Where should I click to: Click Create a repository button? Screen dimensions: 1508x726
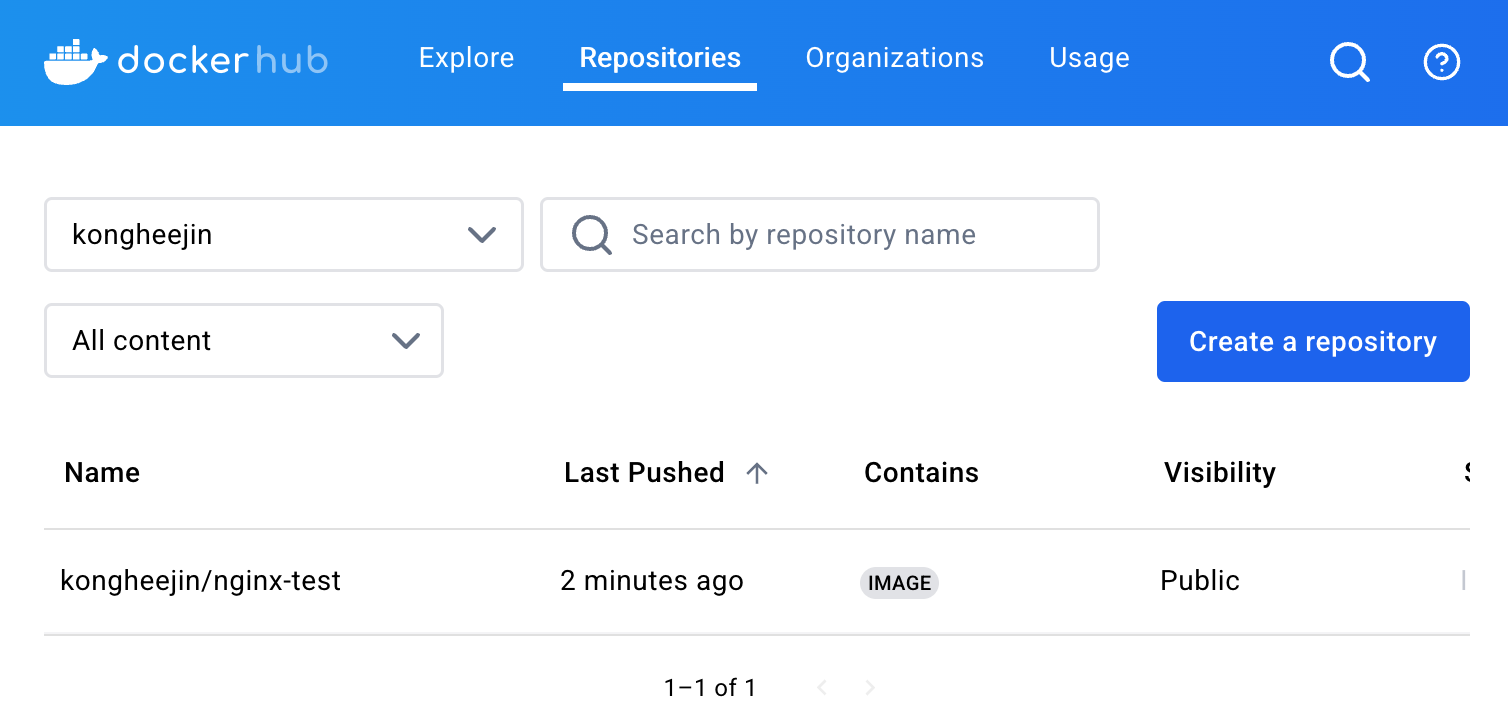[x=1313, y=342]
